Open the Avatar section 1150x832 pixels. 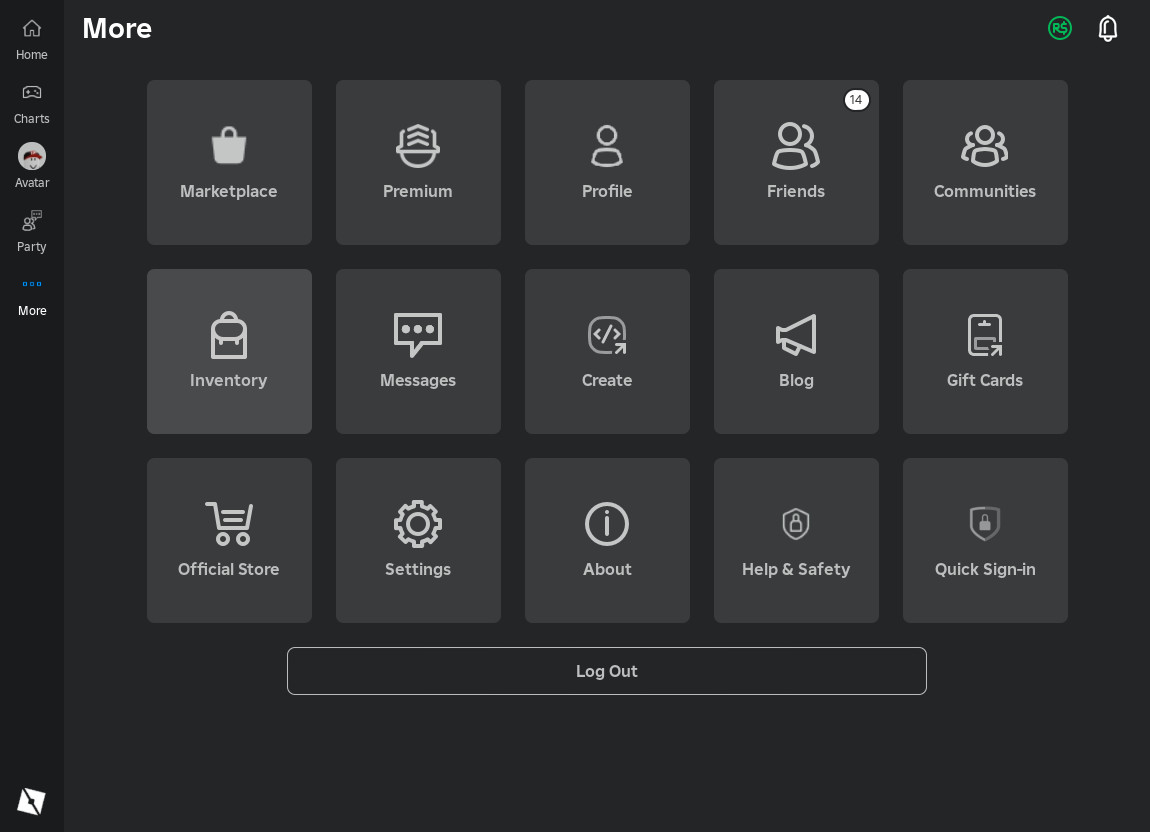[31, 167]
